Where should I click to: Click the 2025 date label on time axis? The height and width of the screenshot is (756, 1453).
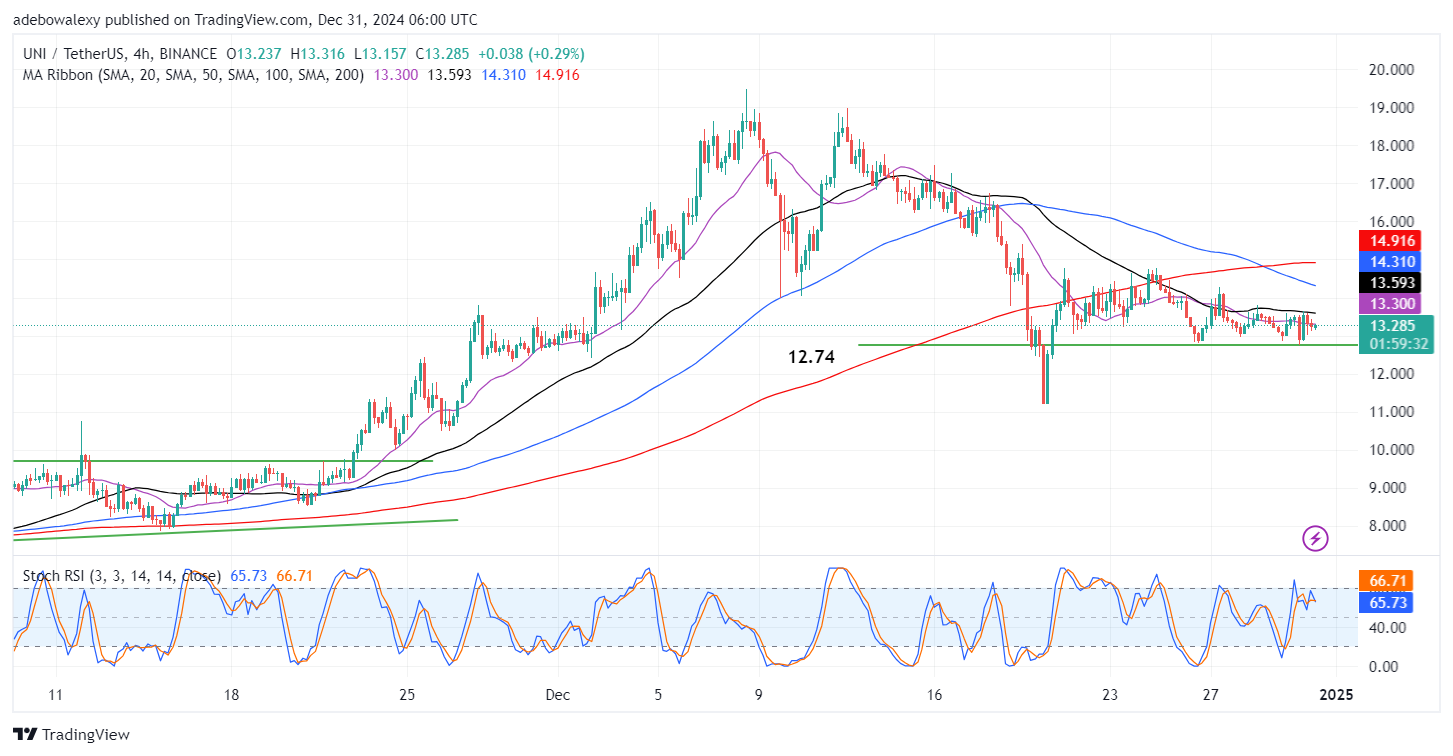pos(1336,695)
